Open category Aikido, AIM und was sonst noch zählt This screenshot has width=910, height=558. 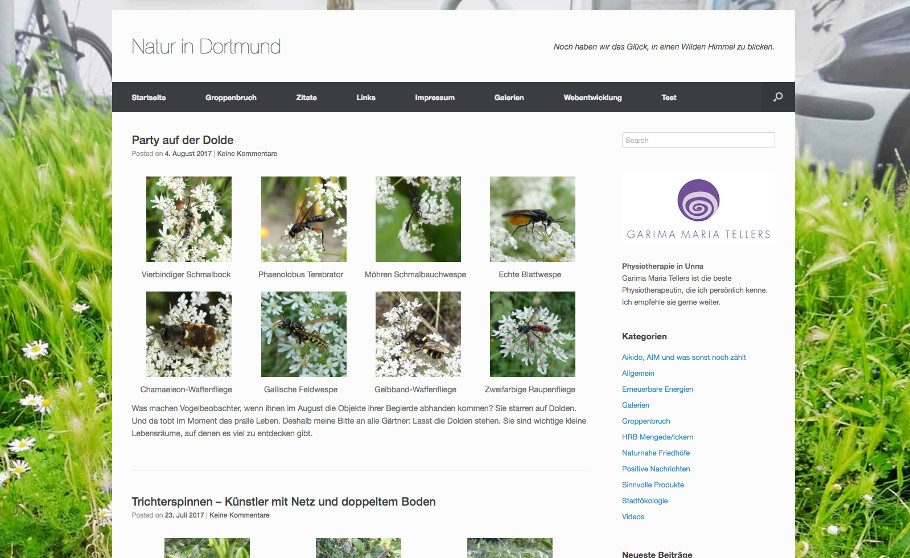(x=684, y=358)
